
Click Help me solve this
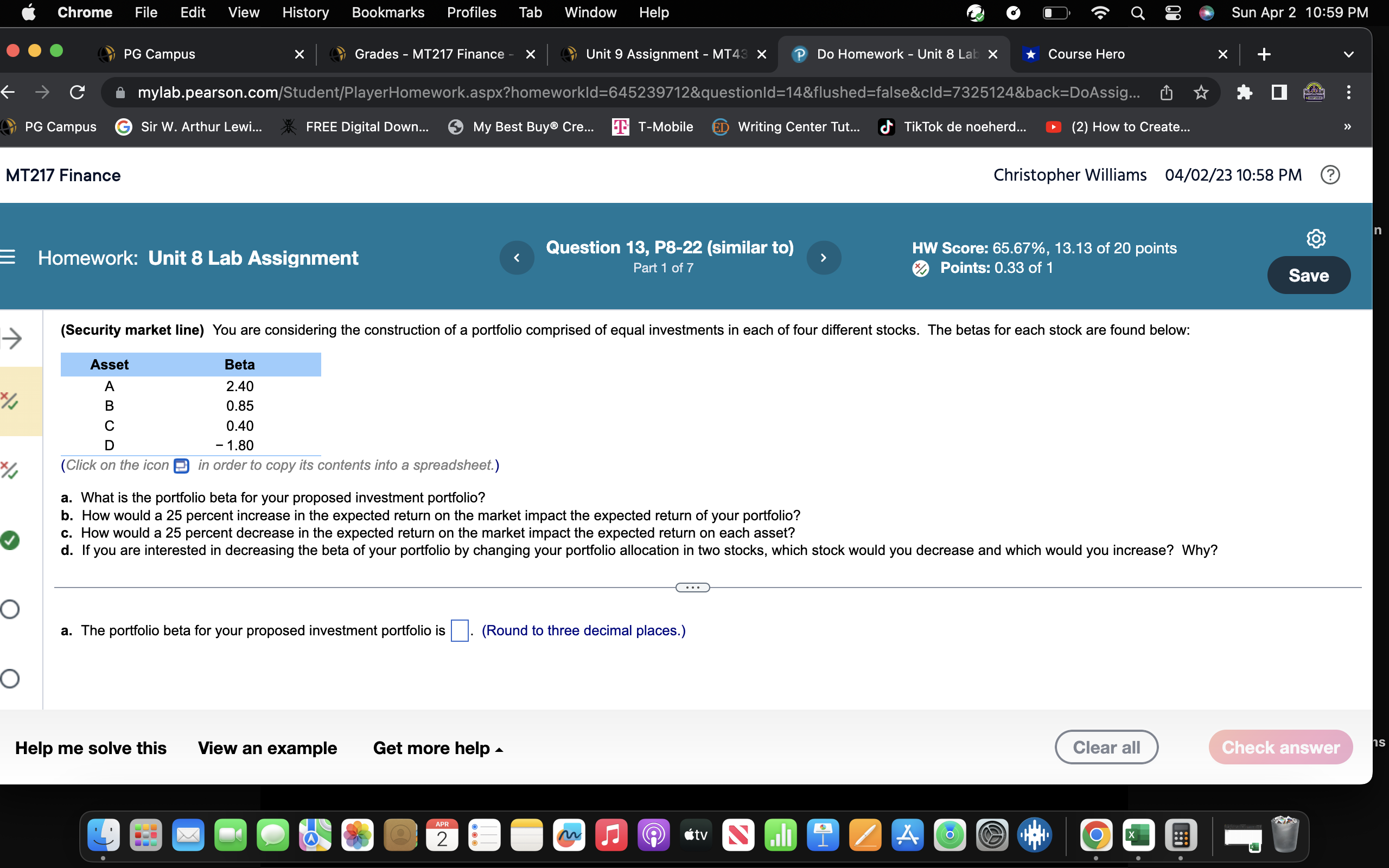91,748
